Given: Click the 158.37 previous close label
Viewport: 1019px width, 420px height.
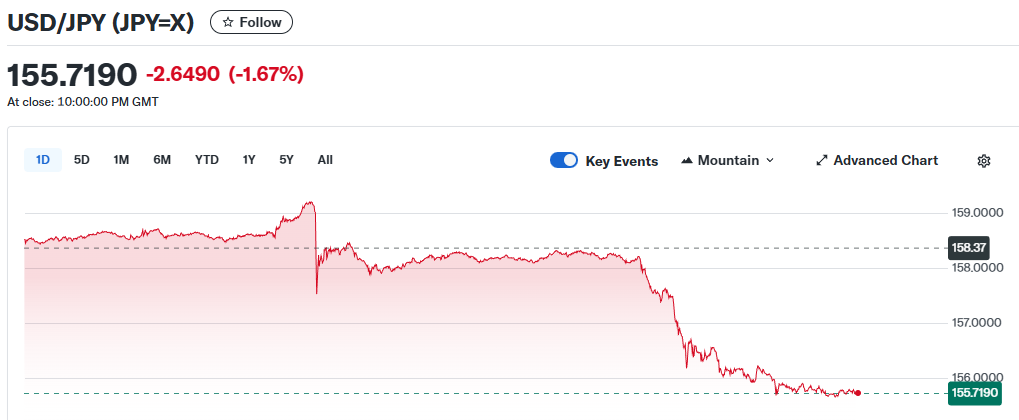Looking at the screenshot, I should pyautogui.click(x=967, y=247).
